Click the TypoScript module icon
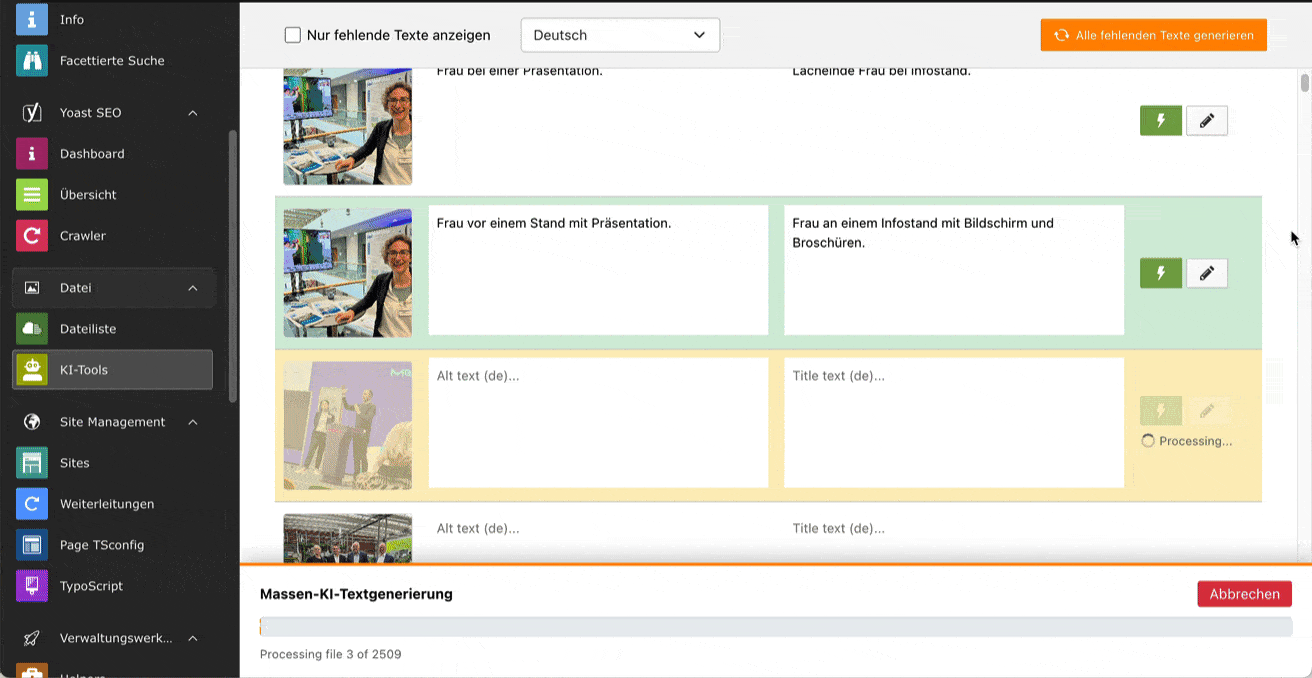This screenshot has width=1312, height=678. [x=31, y=585]
